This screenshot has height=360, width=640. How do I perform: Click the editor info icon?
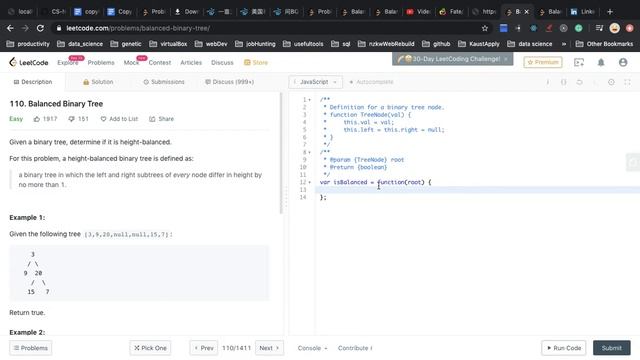(548, 82)
